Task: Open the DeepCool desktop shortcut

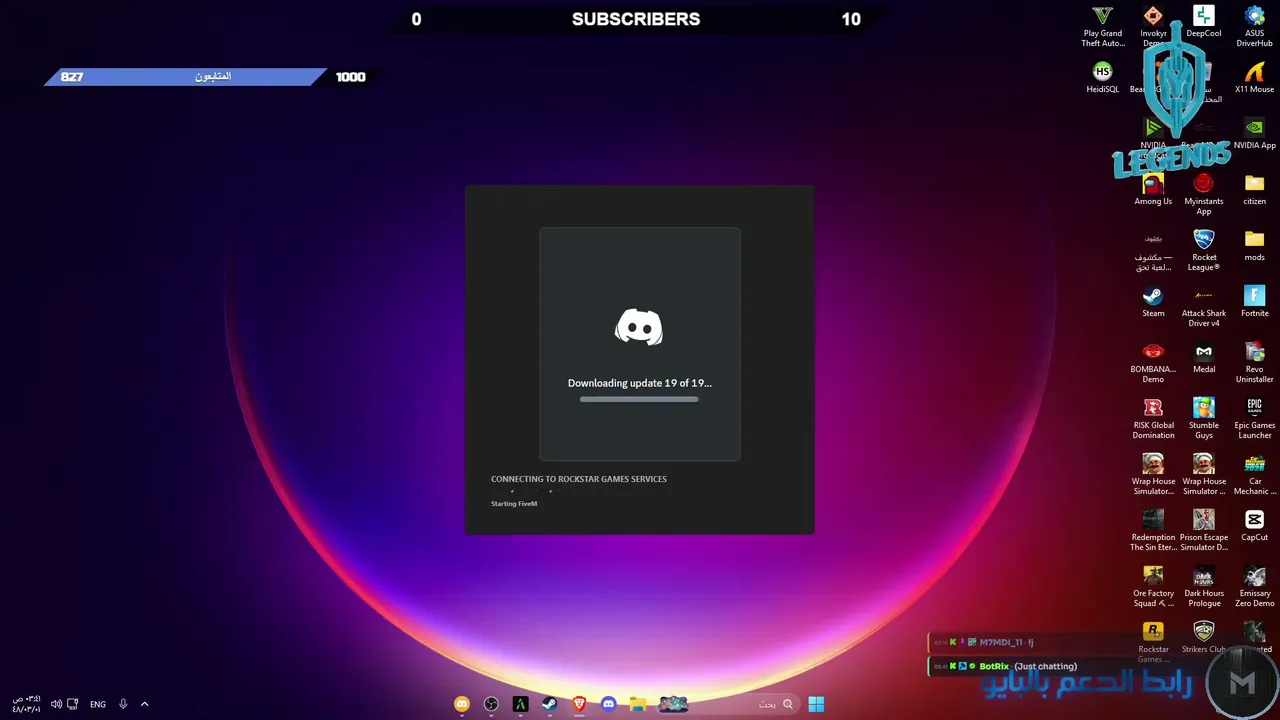Action: click(x=1204, y=22)
